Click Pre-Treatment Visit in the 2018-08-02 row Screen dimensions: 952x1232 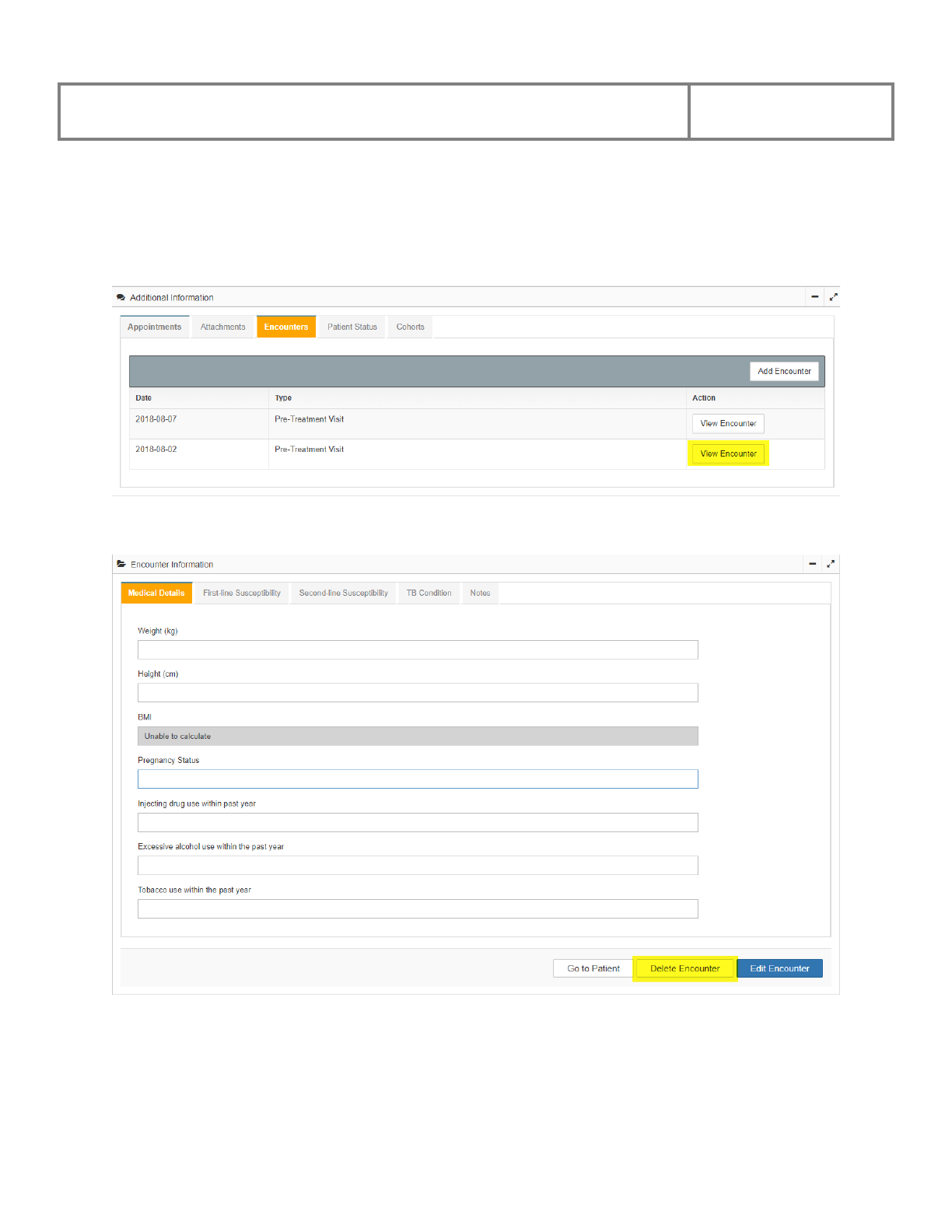tap(309, 450)
